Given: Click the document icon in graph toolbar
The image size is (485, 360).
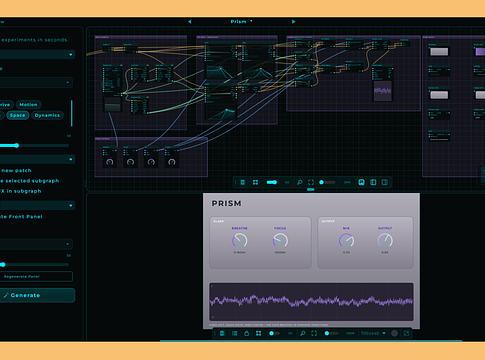Looking at the screenshot, I should pyautogui.click(x=243, y=182).
